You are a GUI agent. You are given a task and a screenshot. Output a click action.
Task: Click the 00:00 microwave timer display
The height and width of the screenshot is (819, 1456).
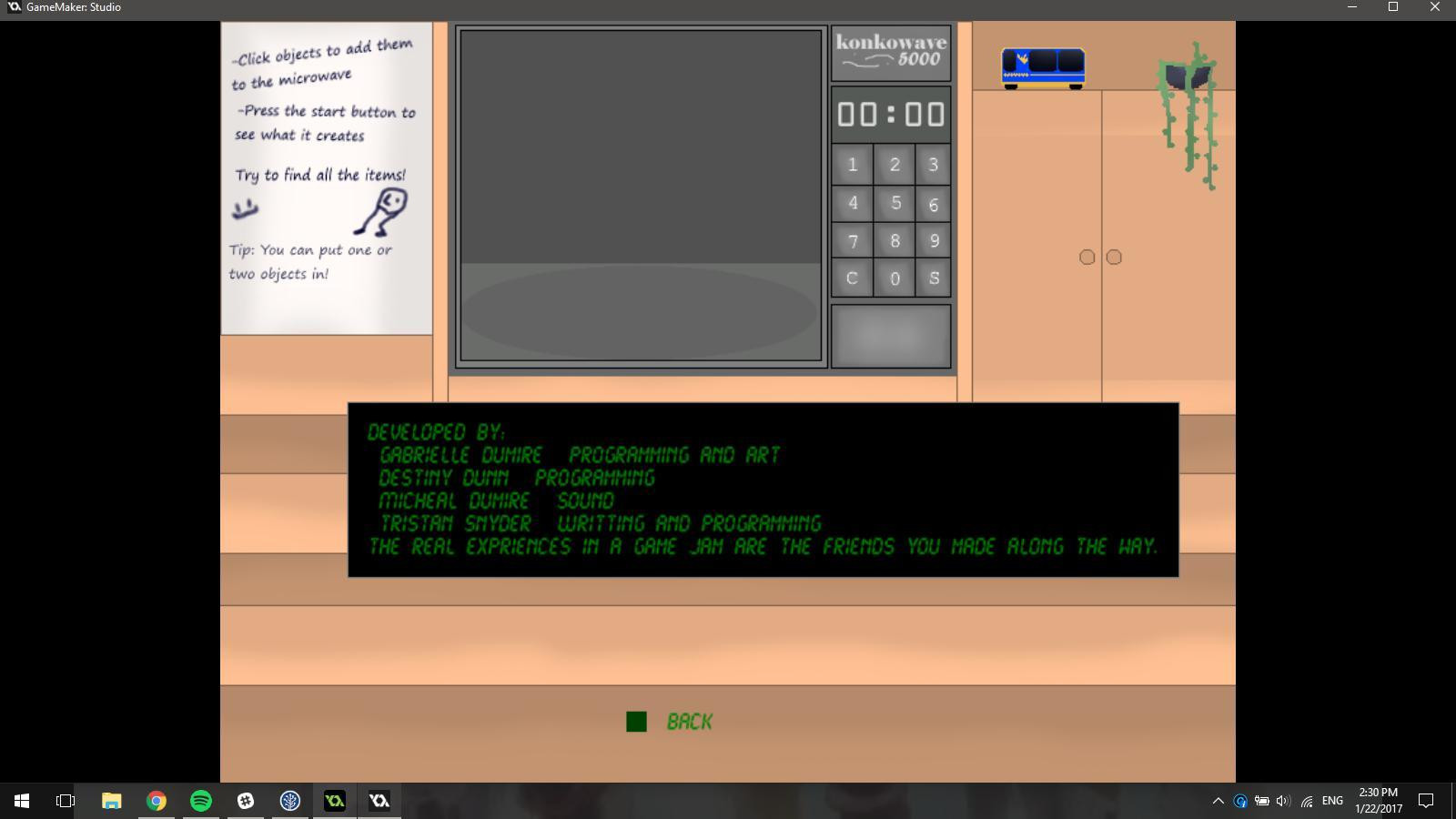point(891,114)
